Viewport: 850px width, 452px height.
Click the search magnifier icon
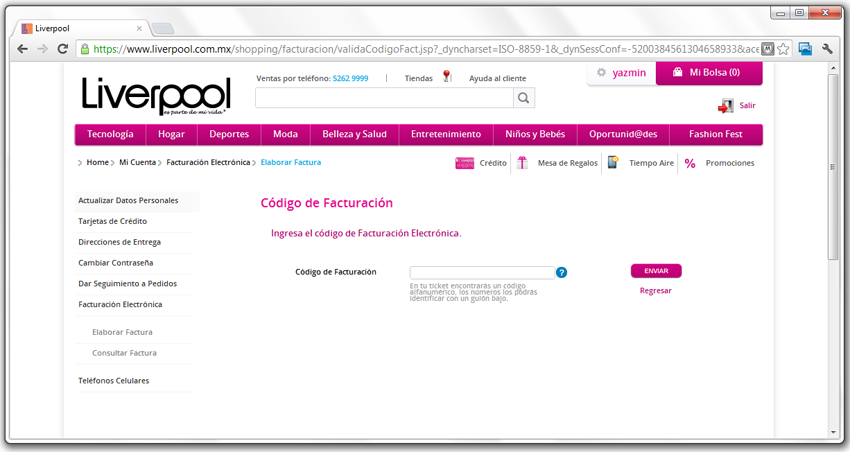click(524, 98)
